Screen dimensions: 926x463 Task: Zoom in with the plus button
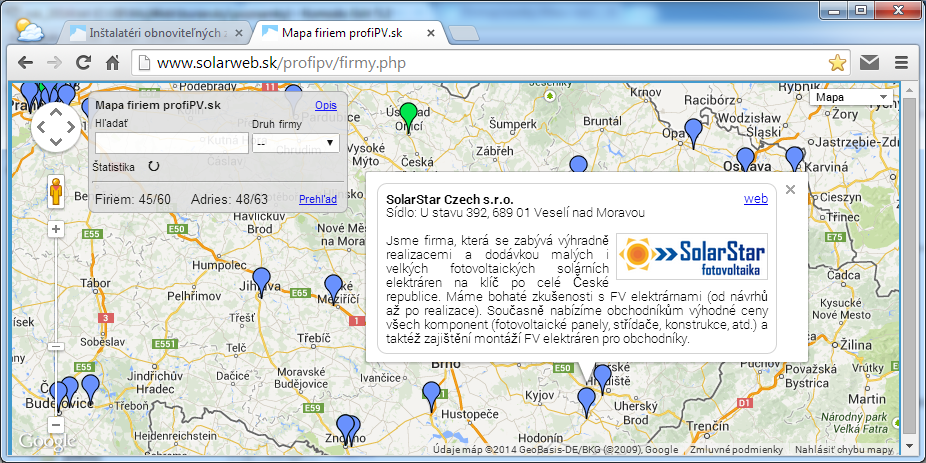pyautogui.click(x=56, y=229)
